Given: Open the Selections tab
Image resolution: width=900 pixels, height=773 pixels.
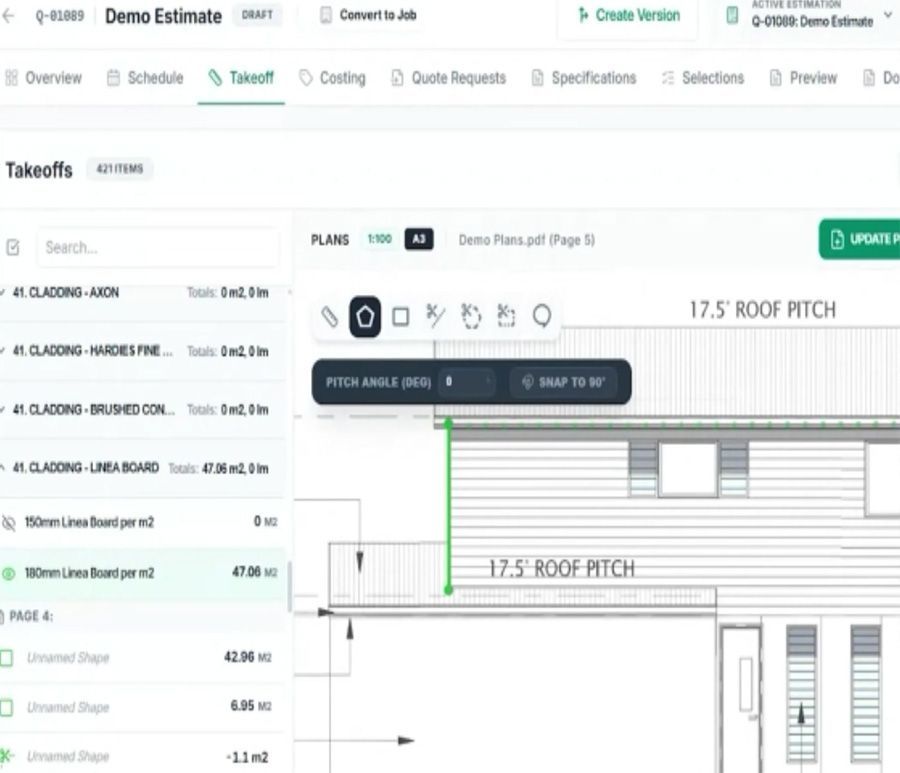Looking at the screenshot, I should click(703, 78).
